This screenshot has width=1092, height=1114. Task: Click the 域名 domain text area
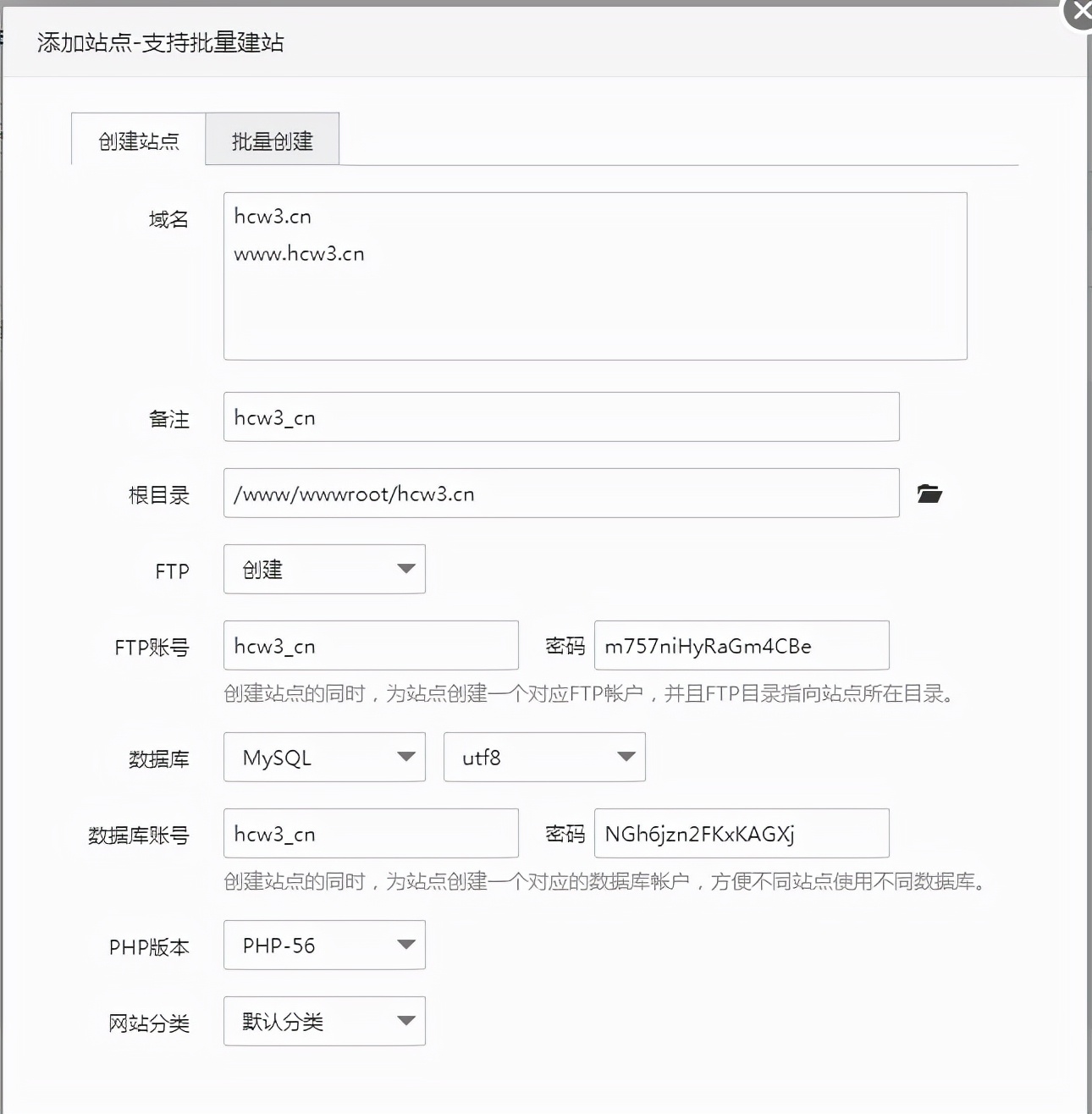[595, 276]
